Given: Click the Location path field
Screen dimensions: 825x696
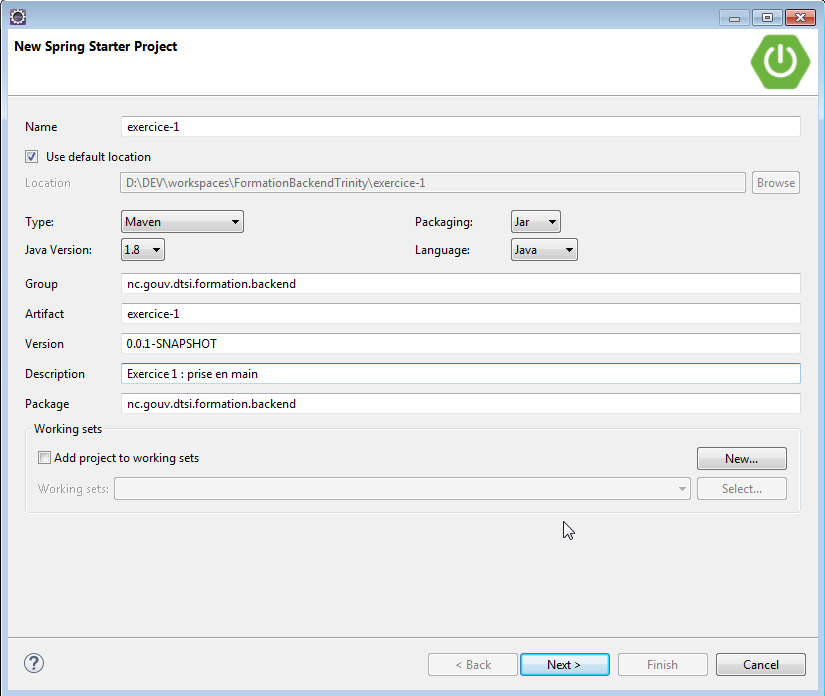Looking at the screenshot, I should click(x=432, y=183).
